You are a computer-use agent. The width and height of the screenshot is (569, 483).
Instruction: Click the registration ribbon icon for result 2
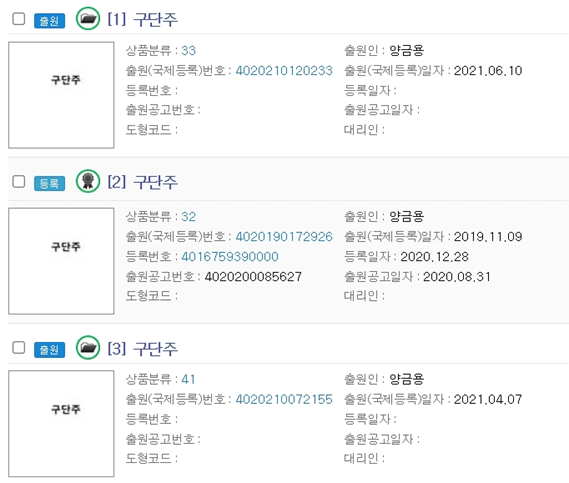pyautogui.click(x=88, y=181)
